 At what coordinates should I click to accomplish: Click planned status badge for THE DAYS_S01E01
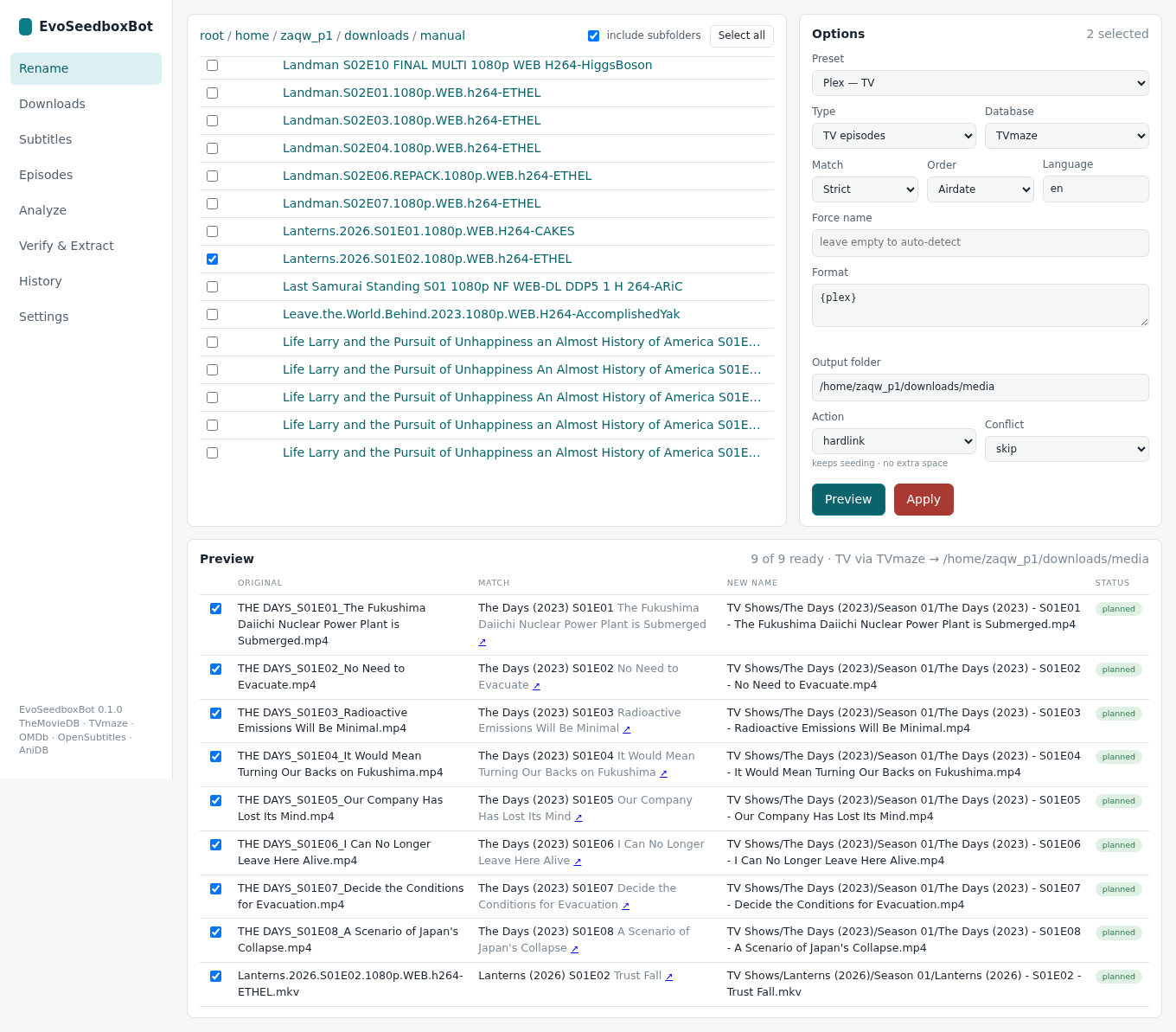pos(1118,609)
